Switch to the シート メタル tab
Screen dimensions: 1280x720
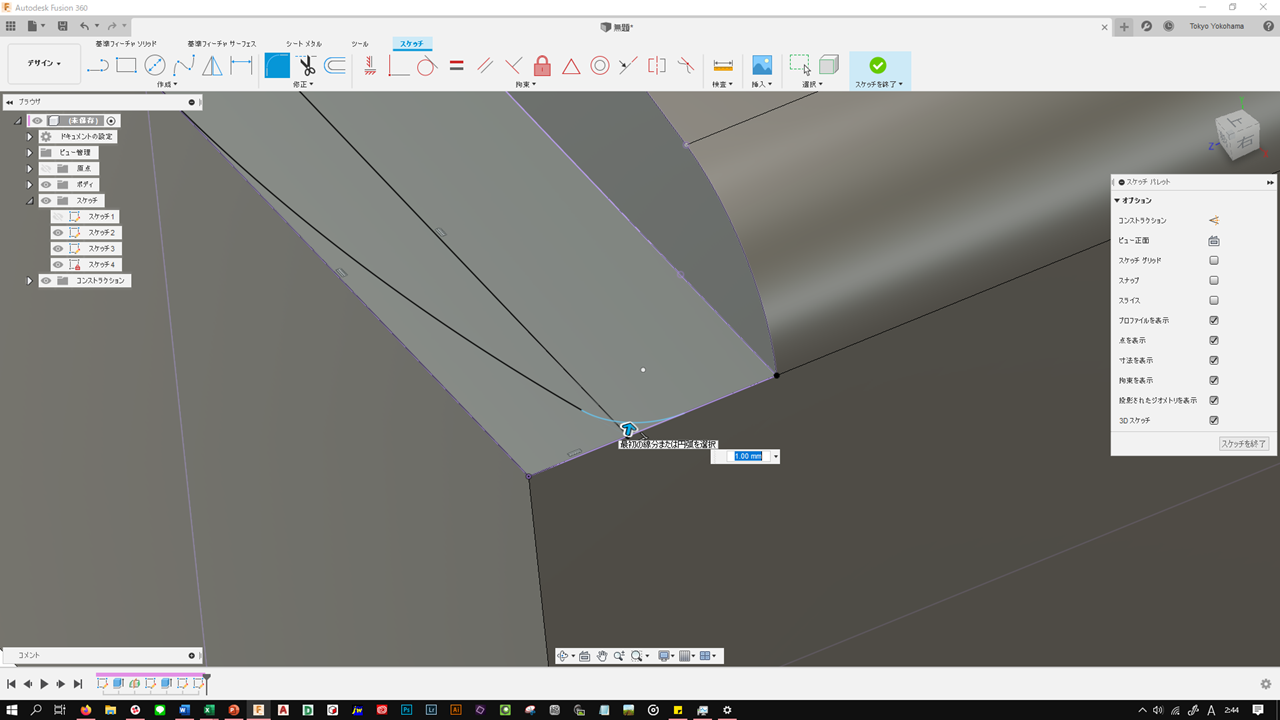pos(304,44)
